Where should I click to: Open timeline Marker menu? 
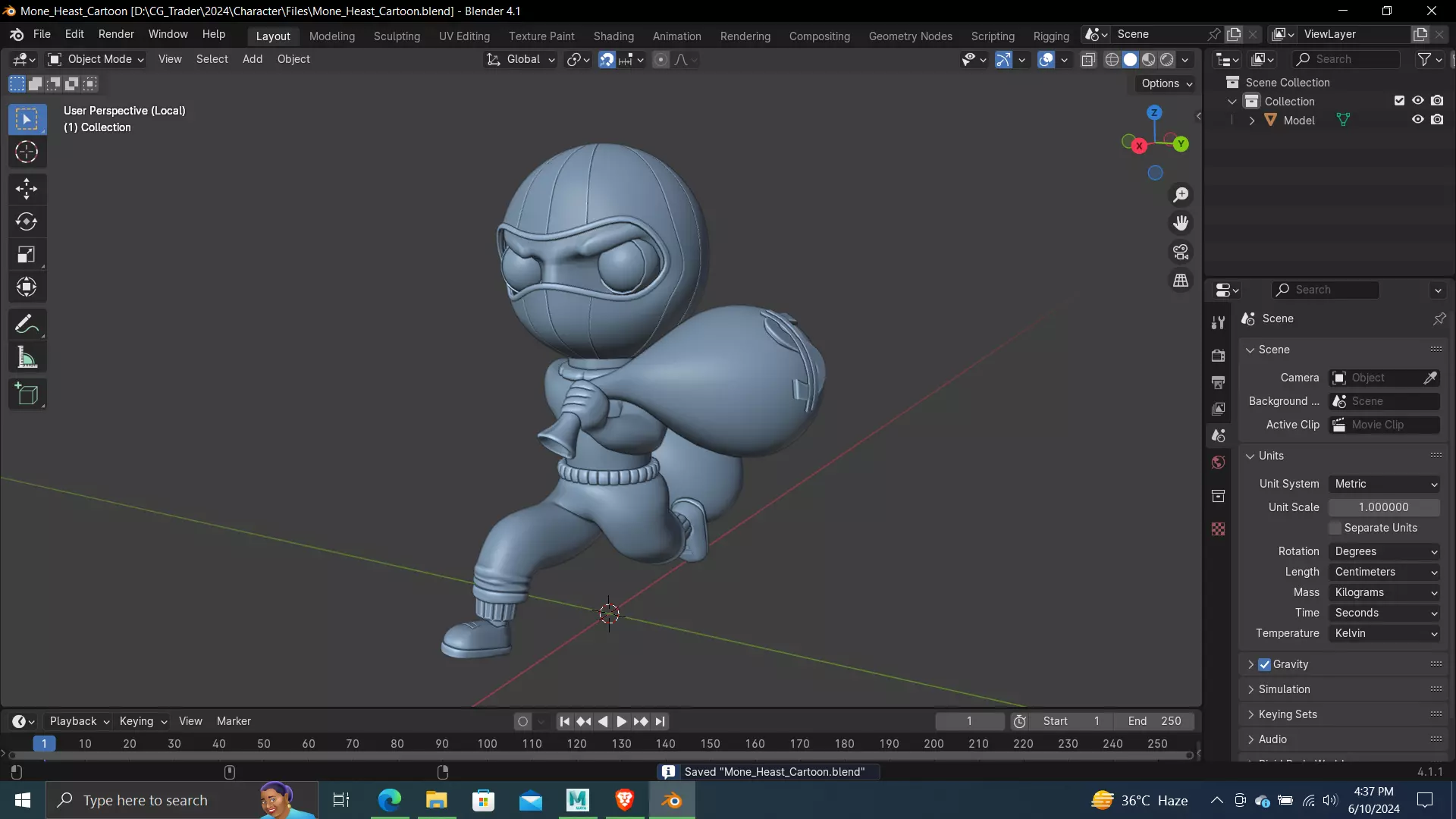234,721
